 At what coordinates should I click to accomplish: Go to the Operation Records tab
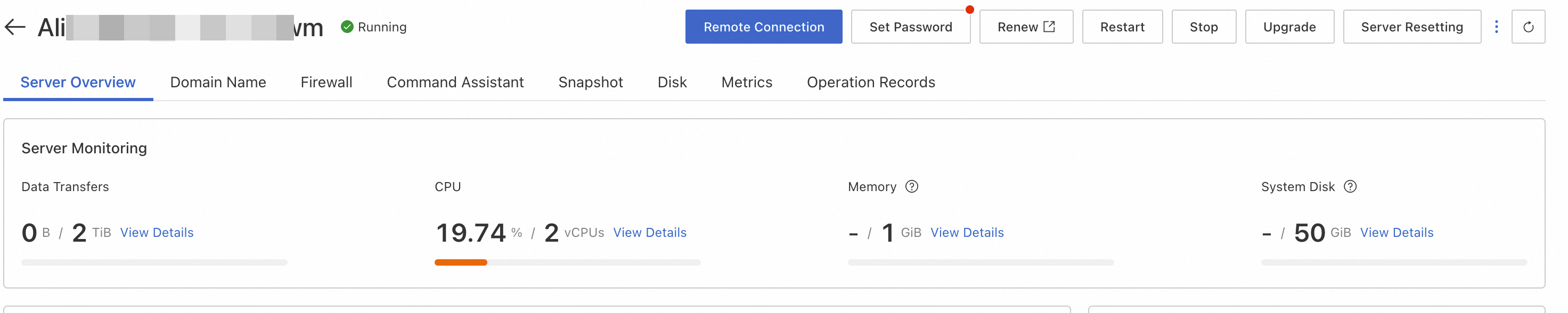tap(870, 82)
